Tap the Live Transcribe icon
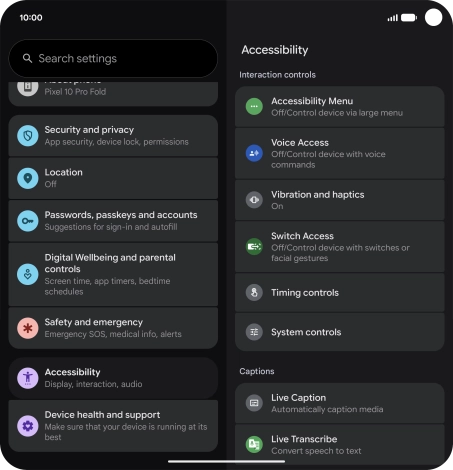This screenshot has height=470, width=453. point(254,444)
